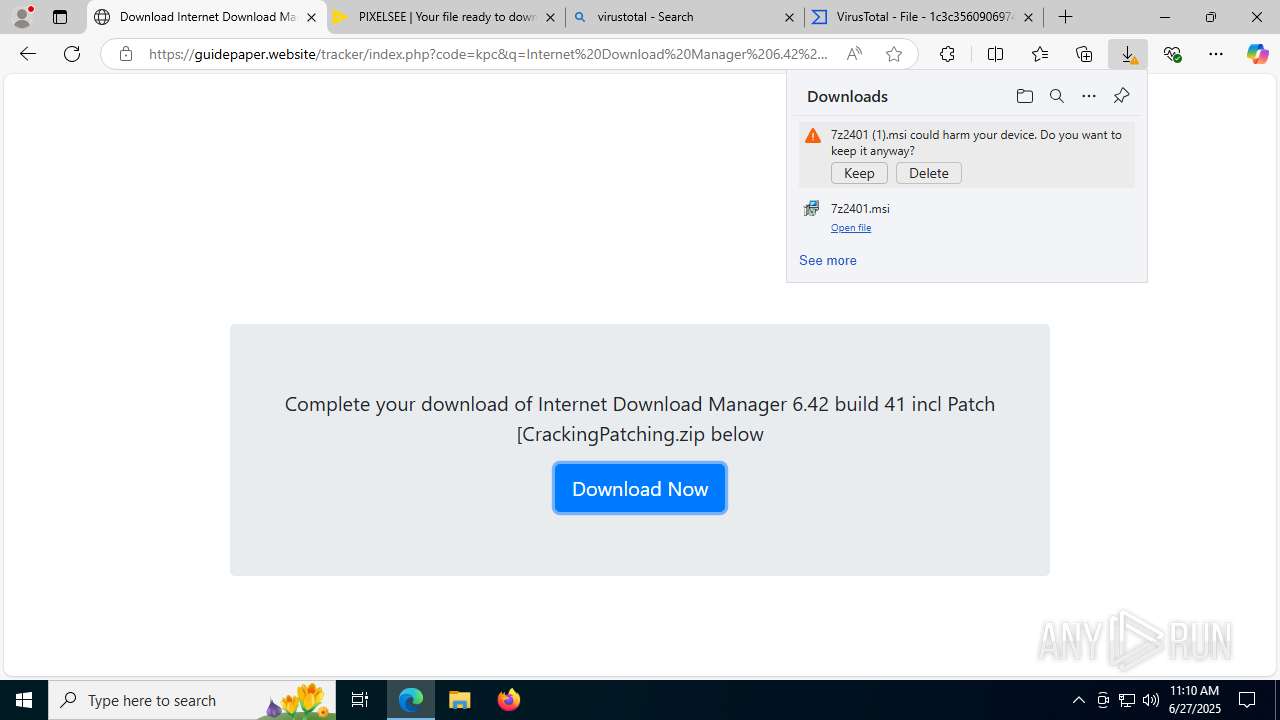Viewport: 1280px width, 720px height.
Task: Close the VirusTotal - File tab
Action: click(x=1028, y=17)
